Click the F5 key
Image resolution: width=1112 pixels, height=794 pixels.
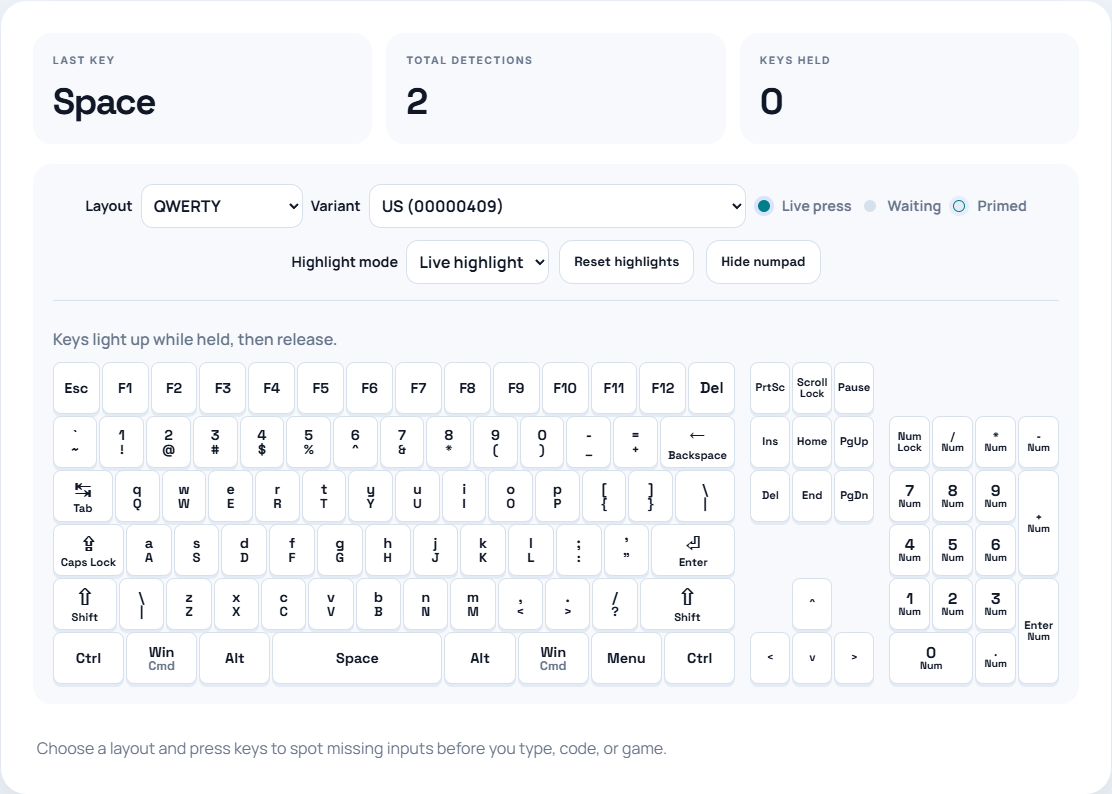click(x=321, y=388)
